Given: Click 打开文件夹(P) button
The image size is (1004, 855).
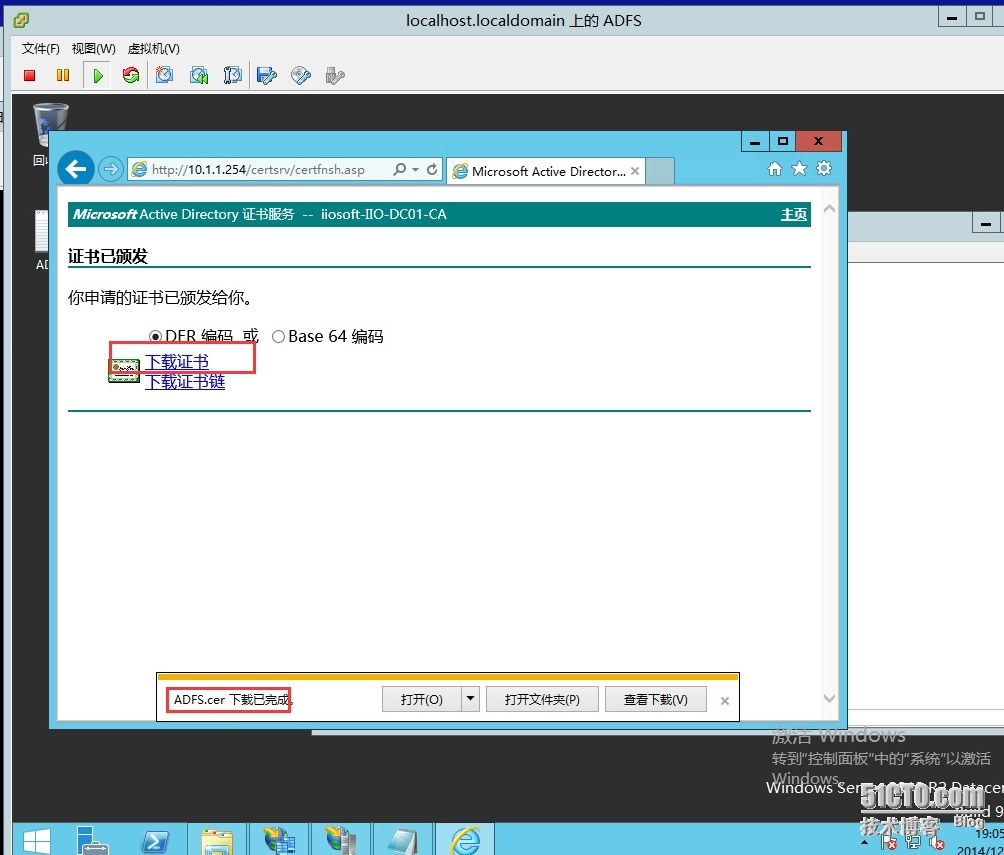Looking at the screenshot, I should click(542, 699).
